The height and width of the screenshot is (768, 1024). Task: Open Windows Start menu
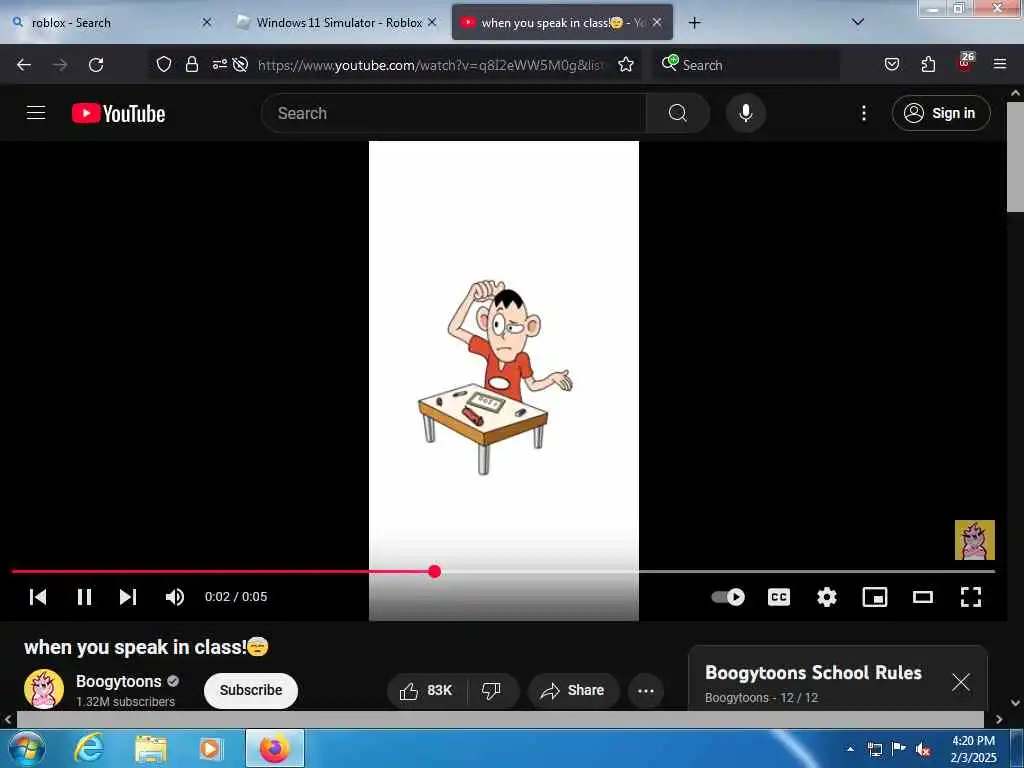click(27, 748)
